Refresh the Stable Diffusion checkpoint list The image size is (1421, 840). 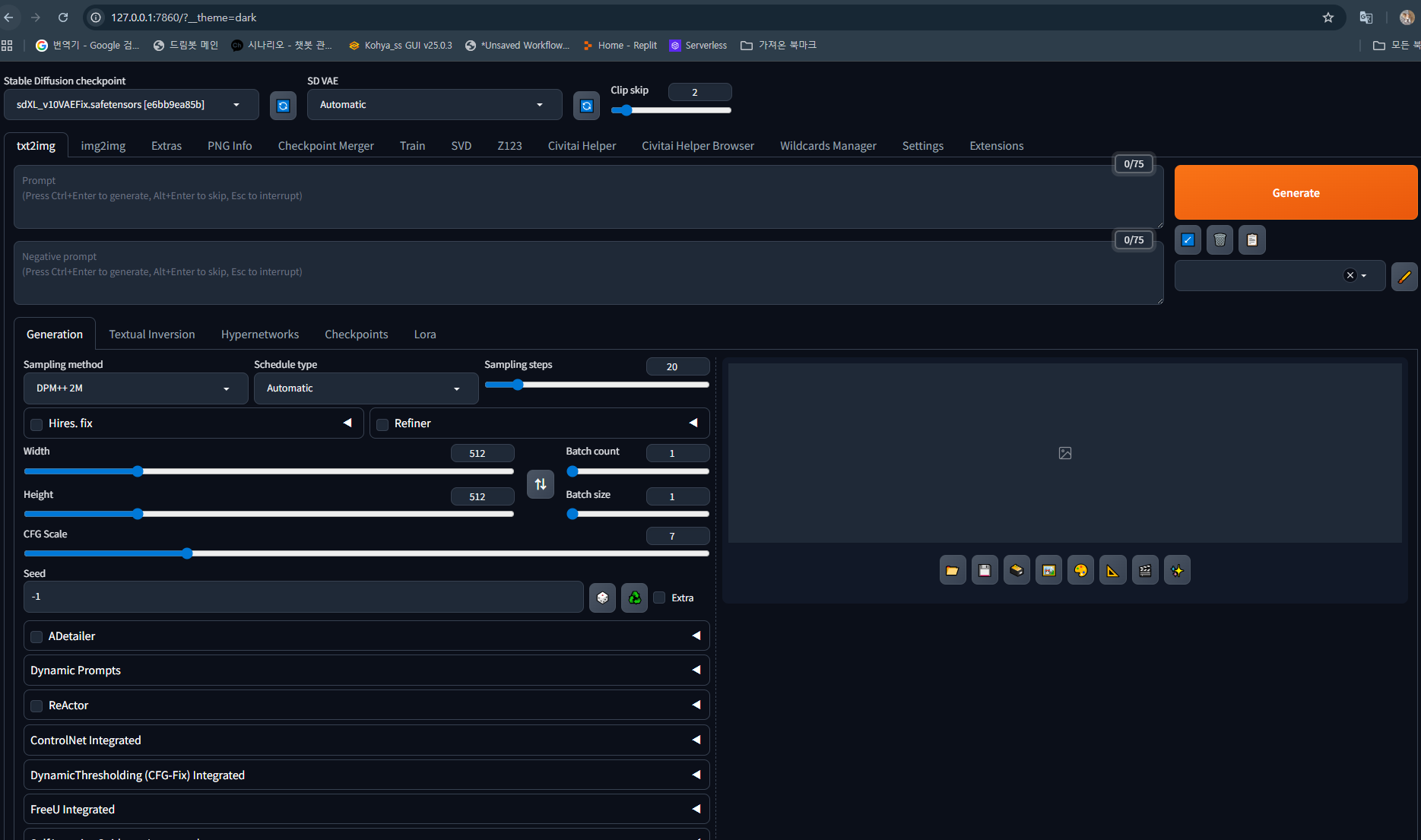point(283,106)
